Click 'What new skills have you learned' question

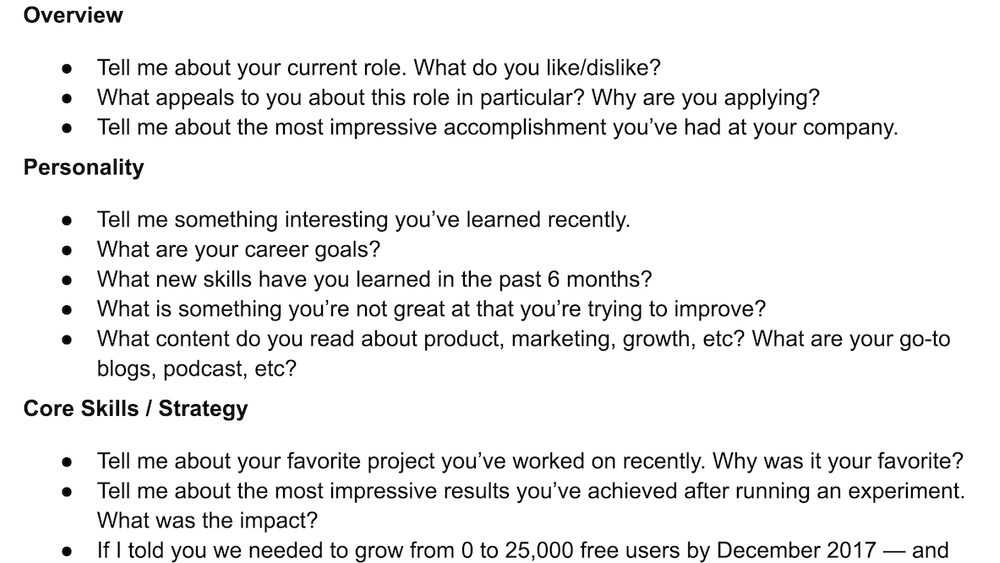374,279
